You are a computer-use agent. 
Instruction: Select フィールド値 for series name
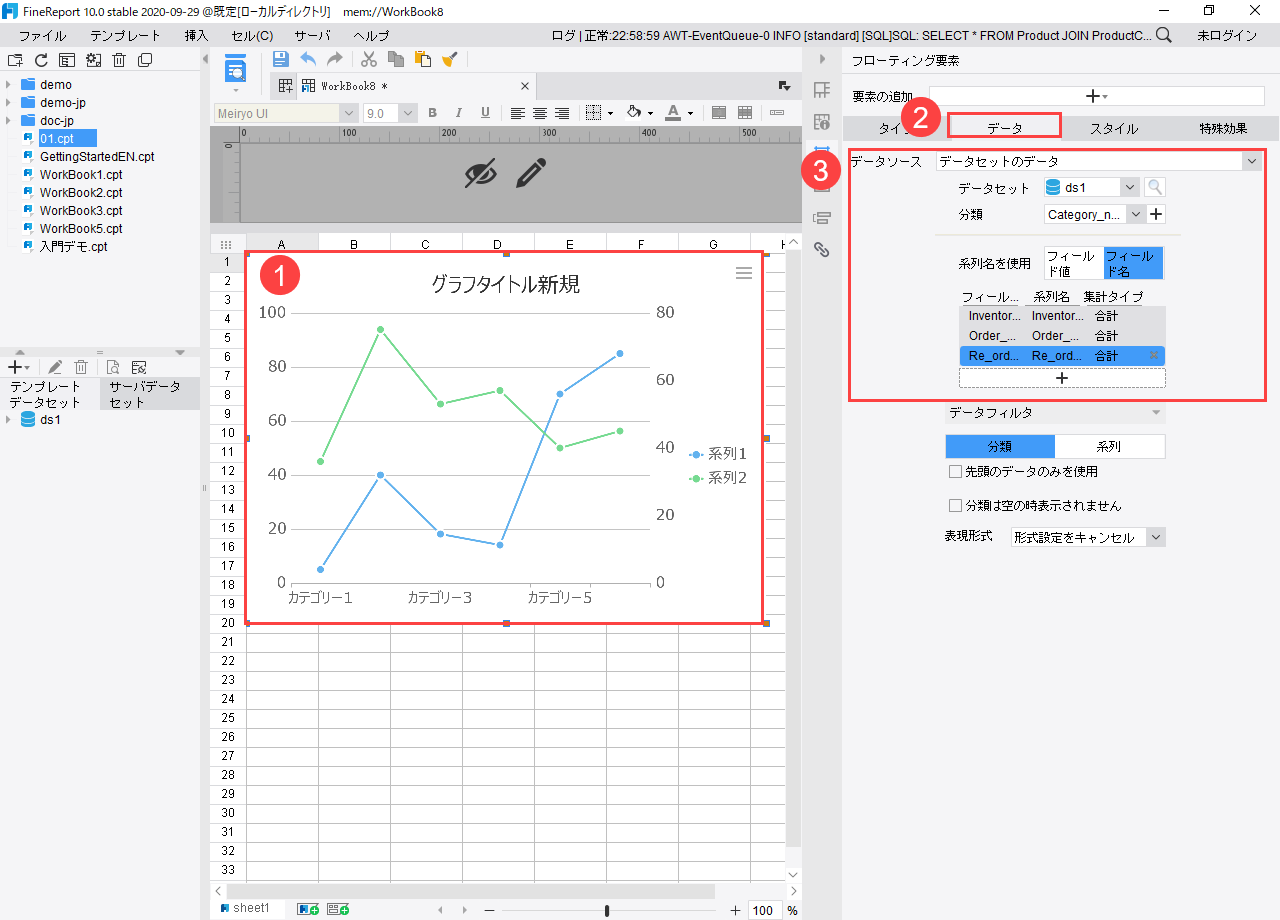point(1073,264)
